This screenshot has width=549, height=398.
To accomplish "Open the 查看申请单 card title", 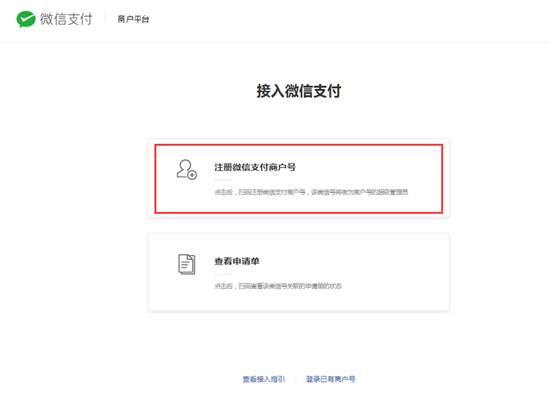I will (x=237, y=261).
